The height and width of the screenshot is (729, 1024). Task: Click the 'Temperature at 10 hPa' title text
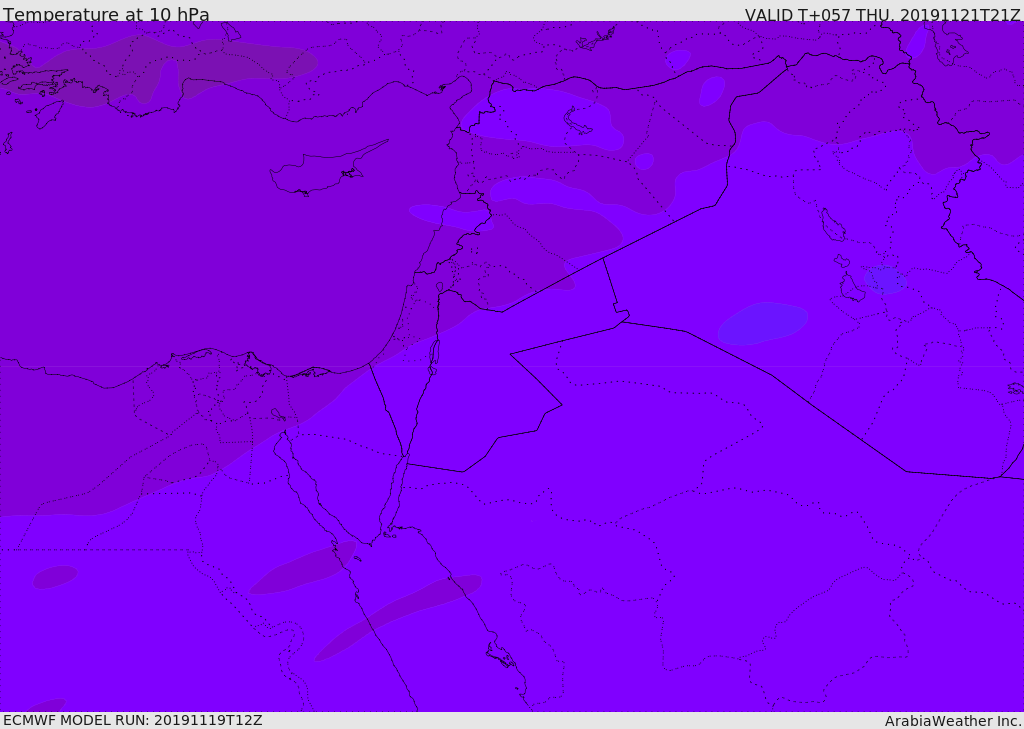106,14
